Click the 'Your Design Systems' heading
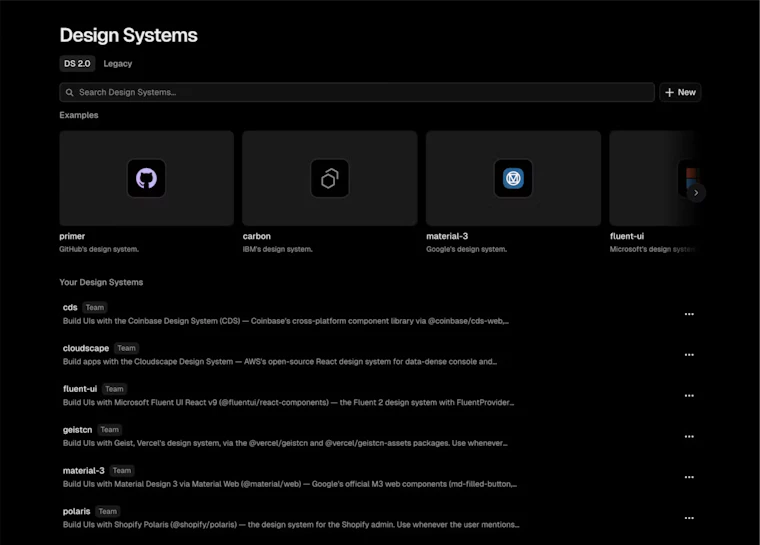 101,282
